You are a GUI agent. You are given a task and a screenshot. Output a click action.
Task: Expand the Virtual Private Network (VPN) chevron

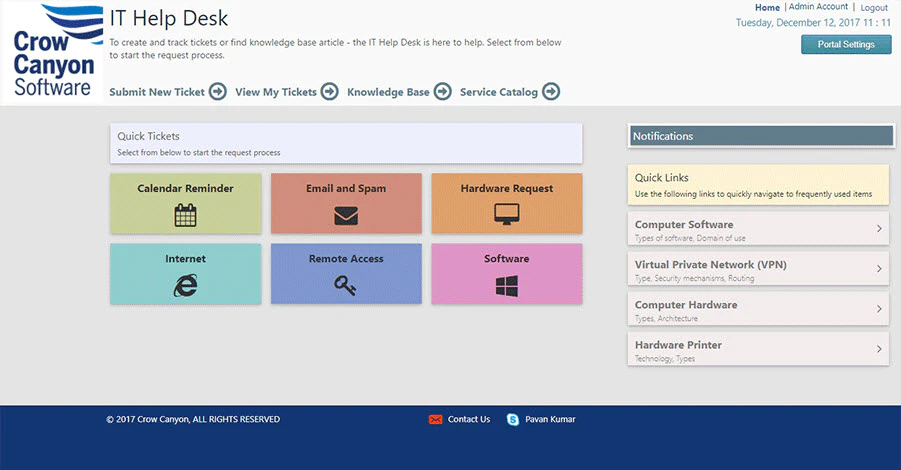pyautogui.click(x=879, y=268)
